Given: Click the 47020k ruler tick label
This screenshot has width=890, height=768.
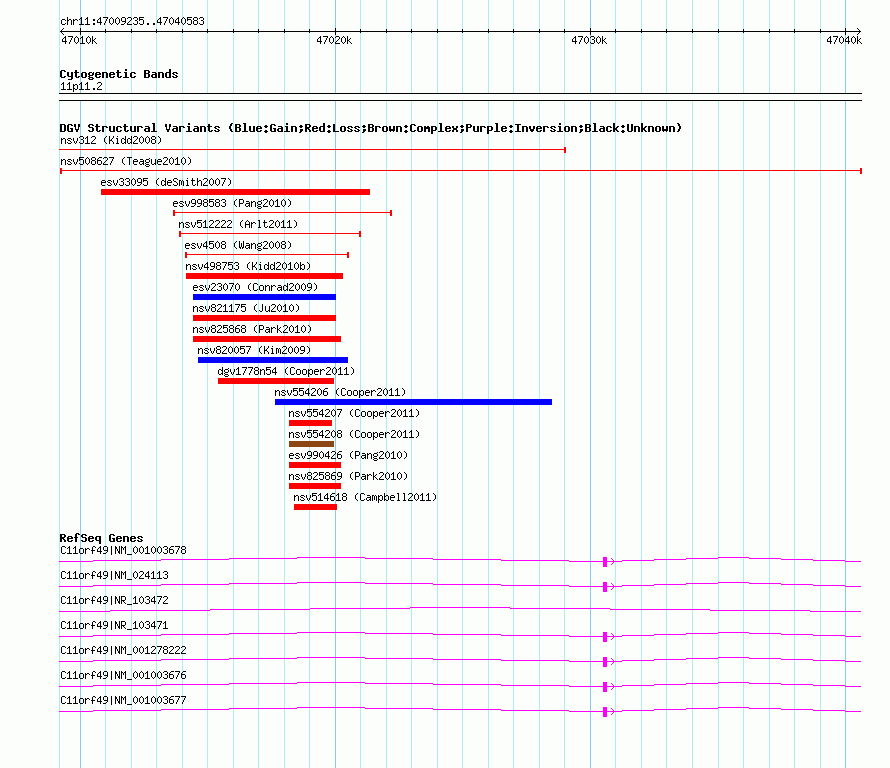Looking at the screenshot, I should 334,40.
